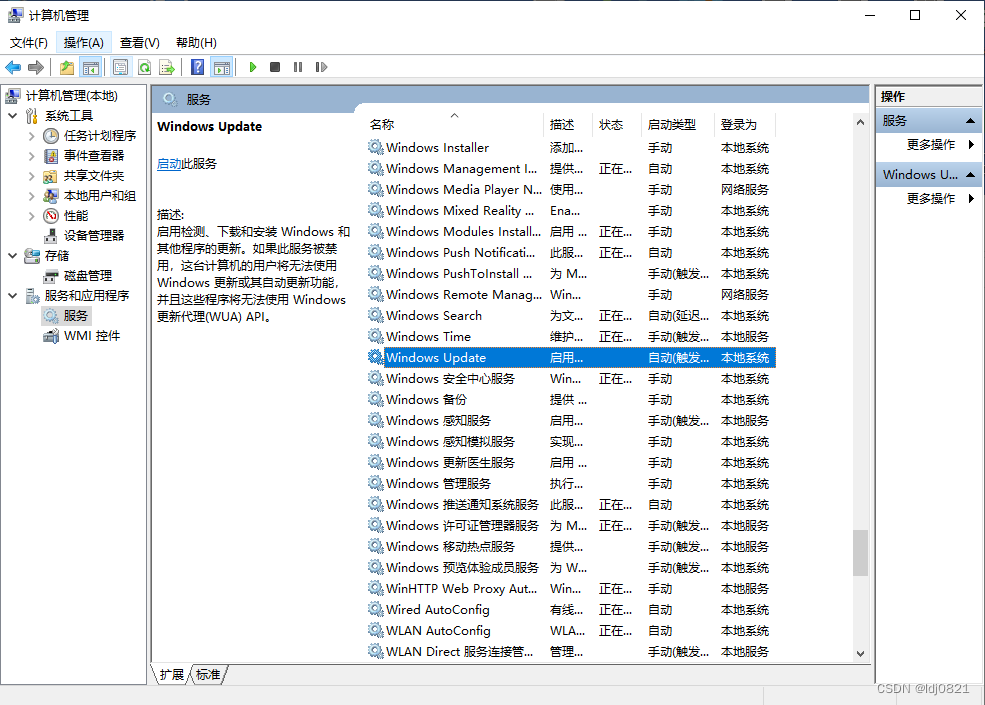Select the Windows Update service row
Viewport: 985px width, 705px height.
point(572,358)
